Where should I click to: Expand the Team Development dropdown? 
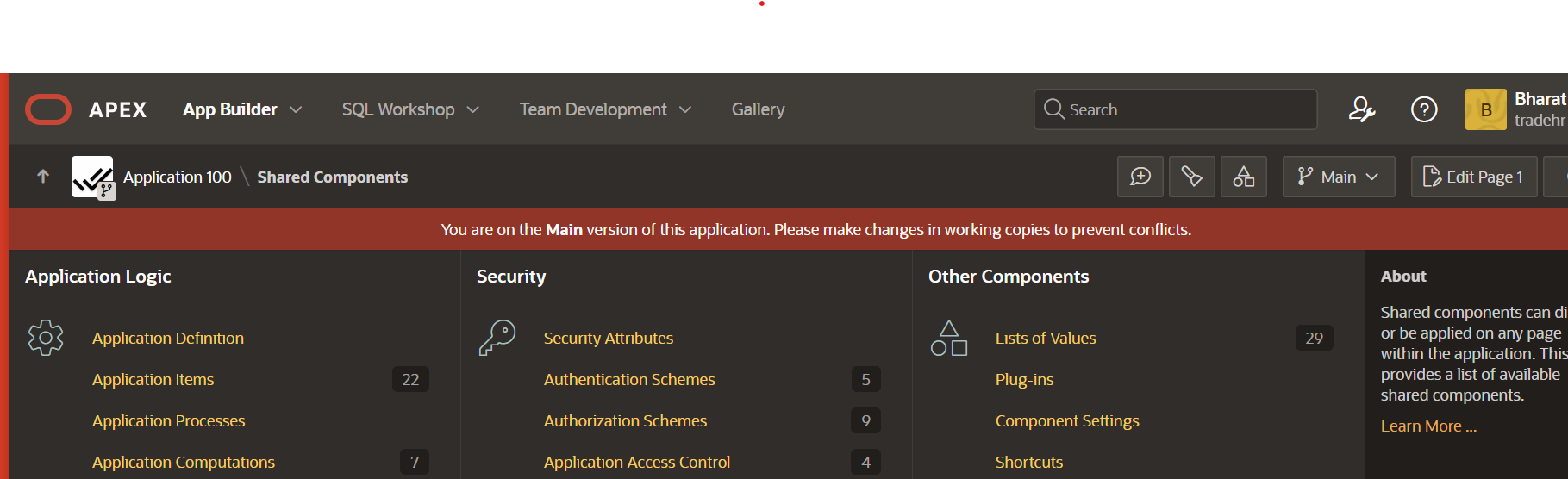605,109
